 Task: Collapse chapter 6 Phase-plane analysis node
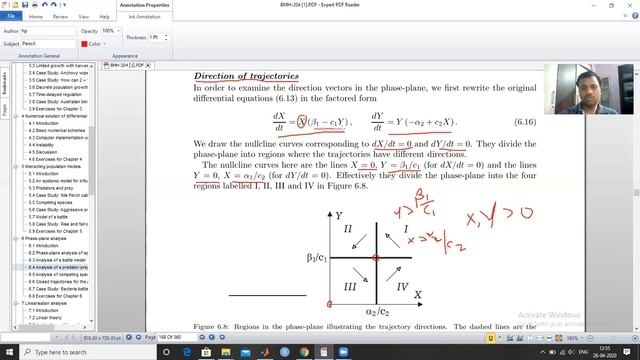(16, 238)
